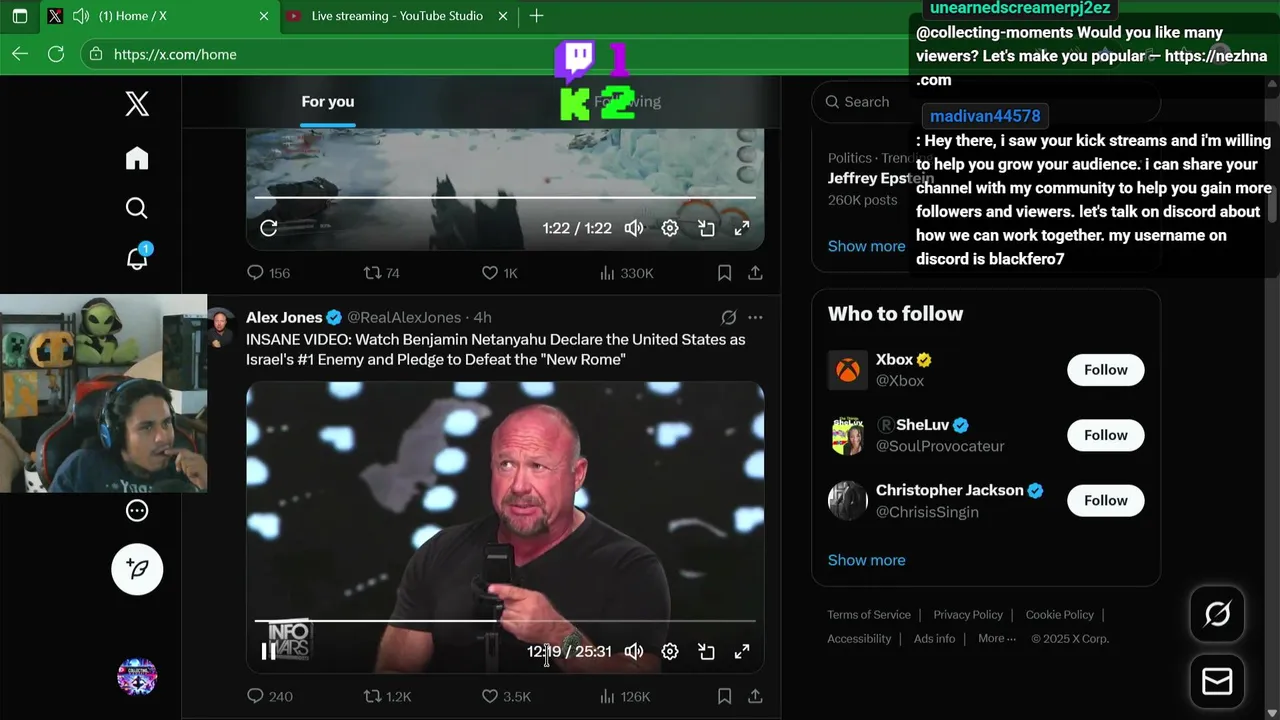Follow the Xbox account
1280x720 pixels.
(1105, 370)
